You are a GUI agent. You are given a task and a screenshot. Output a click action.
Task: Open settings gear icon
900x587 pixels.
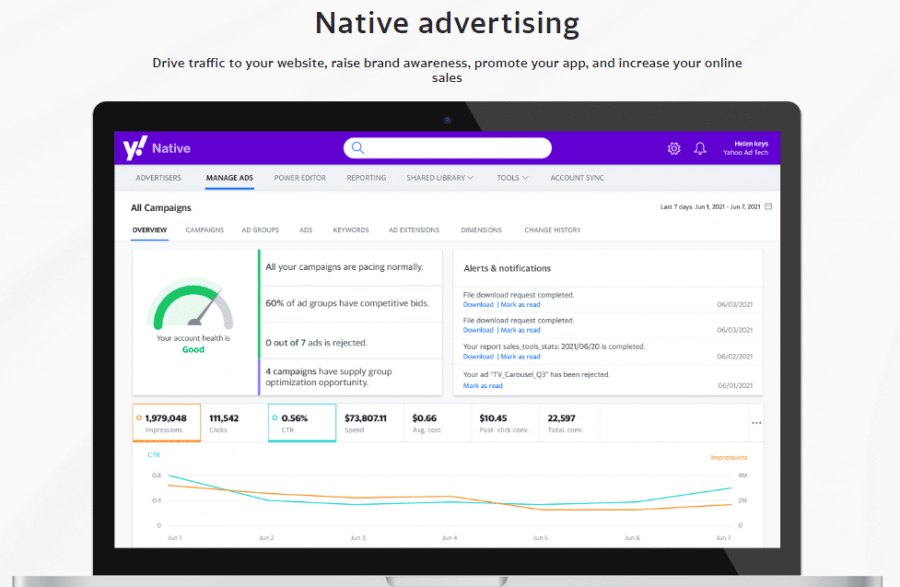[x=674, y=149]
